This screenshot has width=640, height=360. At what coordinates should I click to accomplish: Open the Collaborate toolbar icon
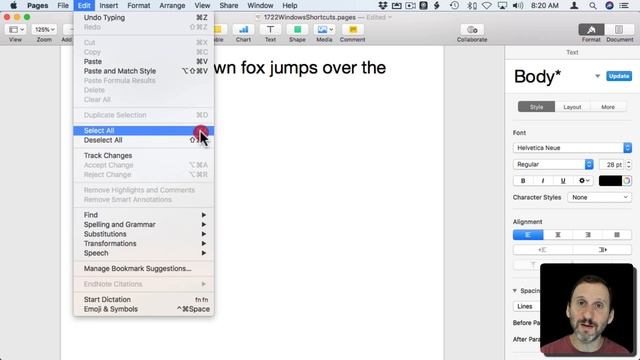click(x=472, y=30)
